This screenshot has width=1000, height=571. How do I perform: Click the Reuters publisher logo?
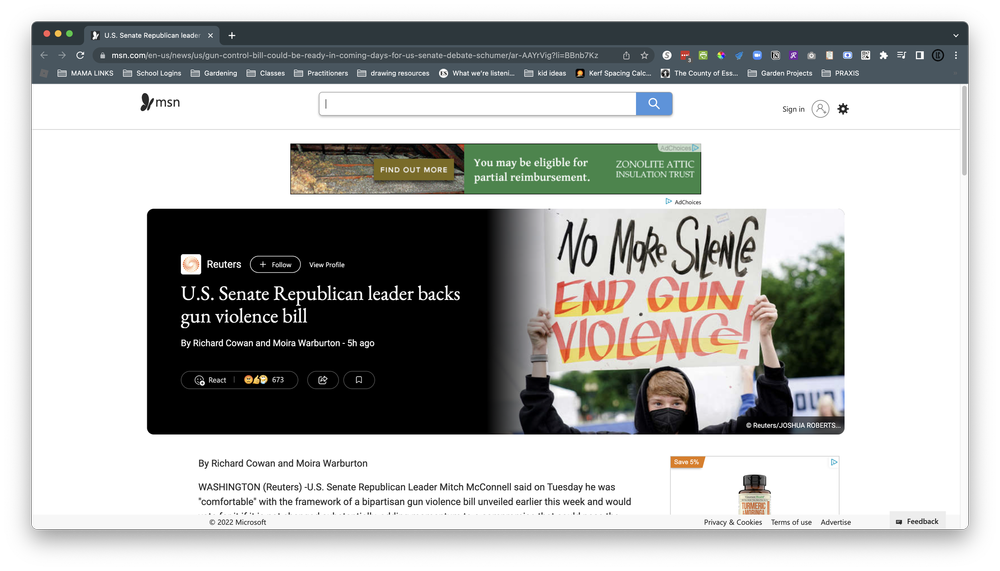tap(191, 264)
